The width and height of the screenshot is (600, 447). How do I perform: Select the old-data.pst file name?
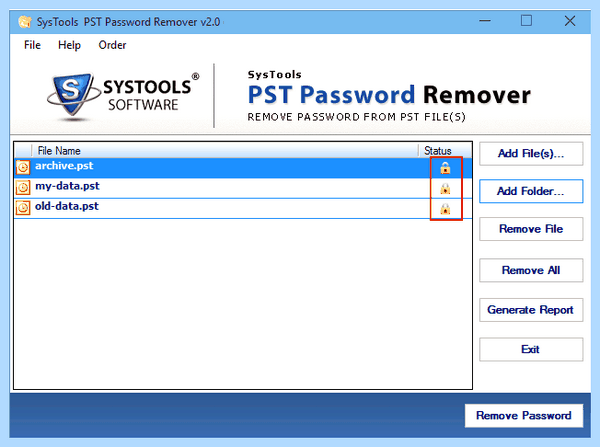67,207
